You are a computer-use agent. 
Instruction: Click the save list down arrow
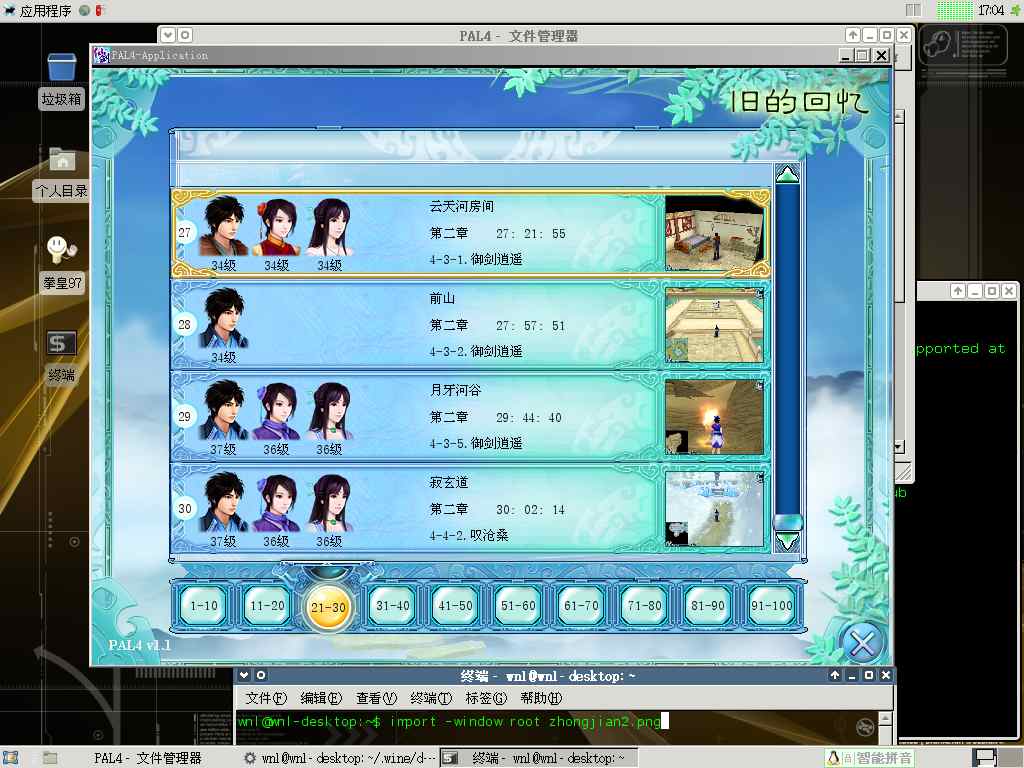click(x=787, y=541)
